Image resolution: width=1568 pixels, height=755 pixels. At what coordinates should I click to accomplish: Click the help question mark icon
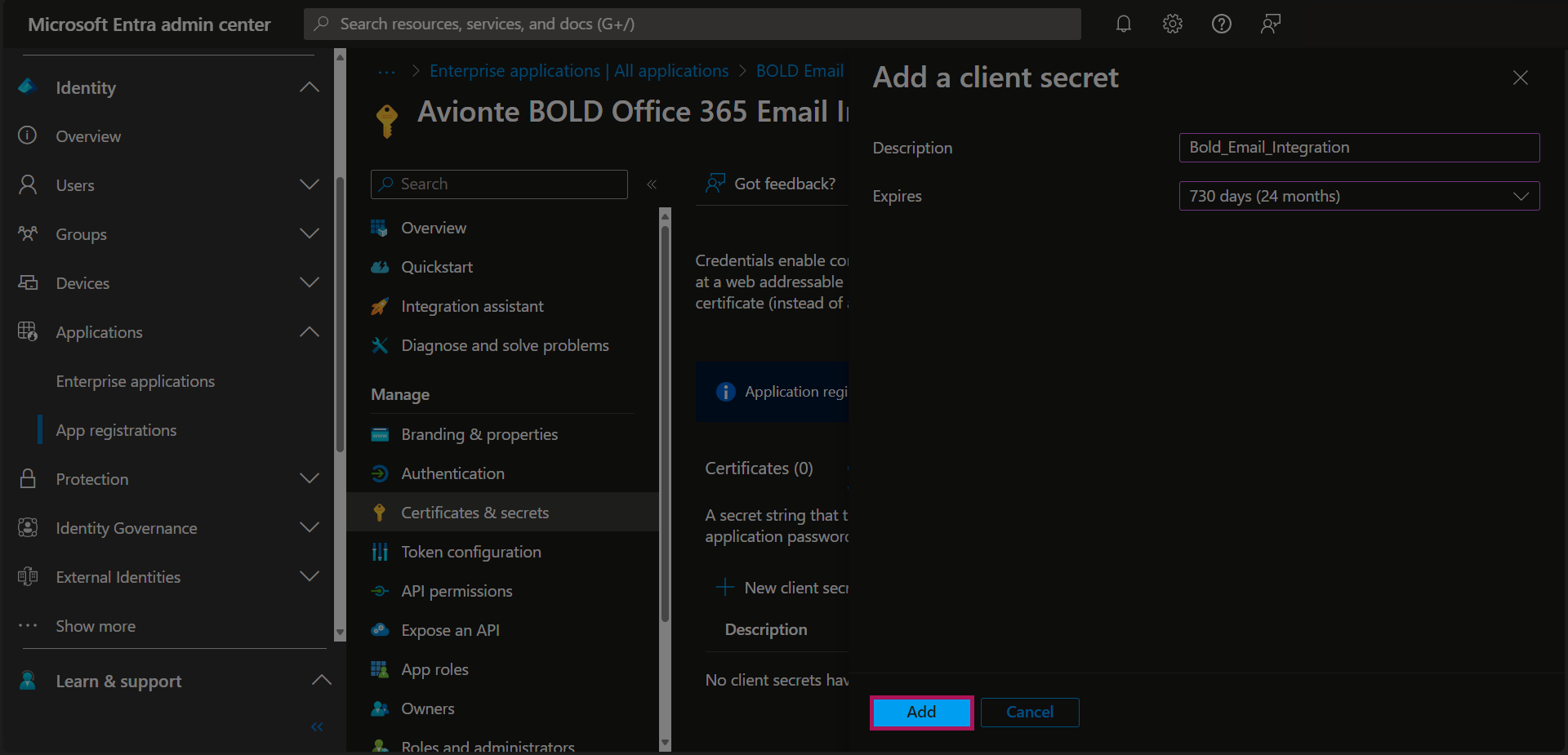pyautogui.click(x=1221, y=24)
